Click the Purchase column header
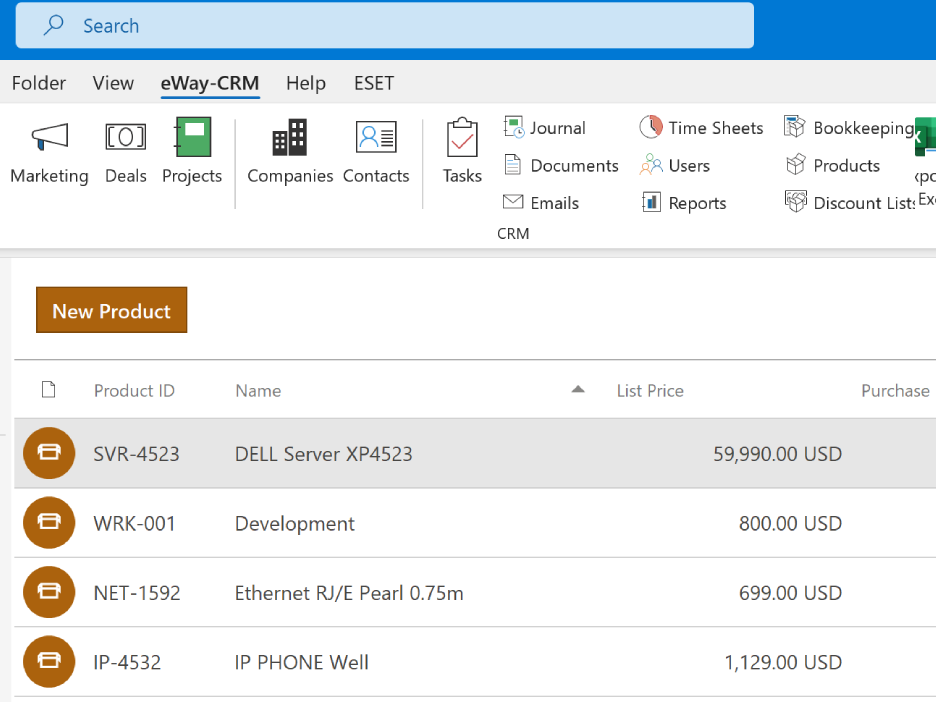 895,390
